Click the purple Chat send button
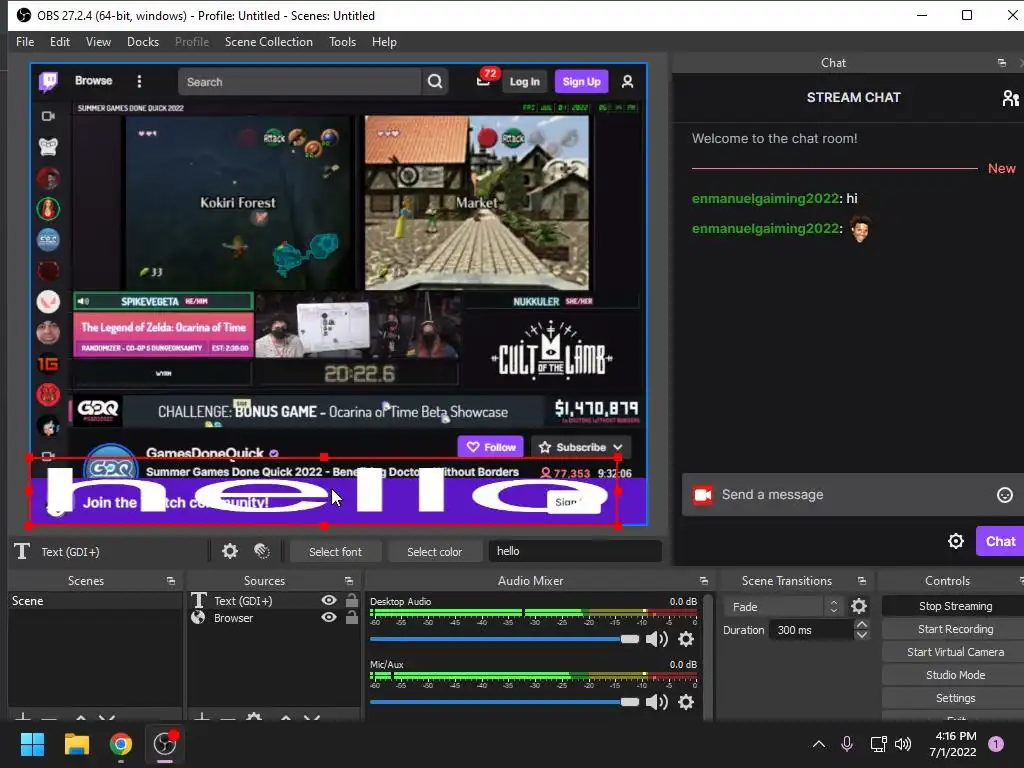 point(1000,541)
